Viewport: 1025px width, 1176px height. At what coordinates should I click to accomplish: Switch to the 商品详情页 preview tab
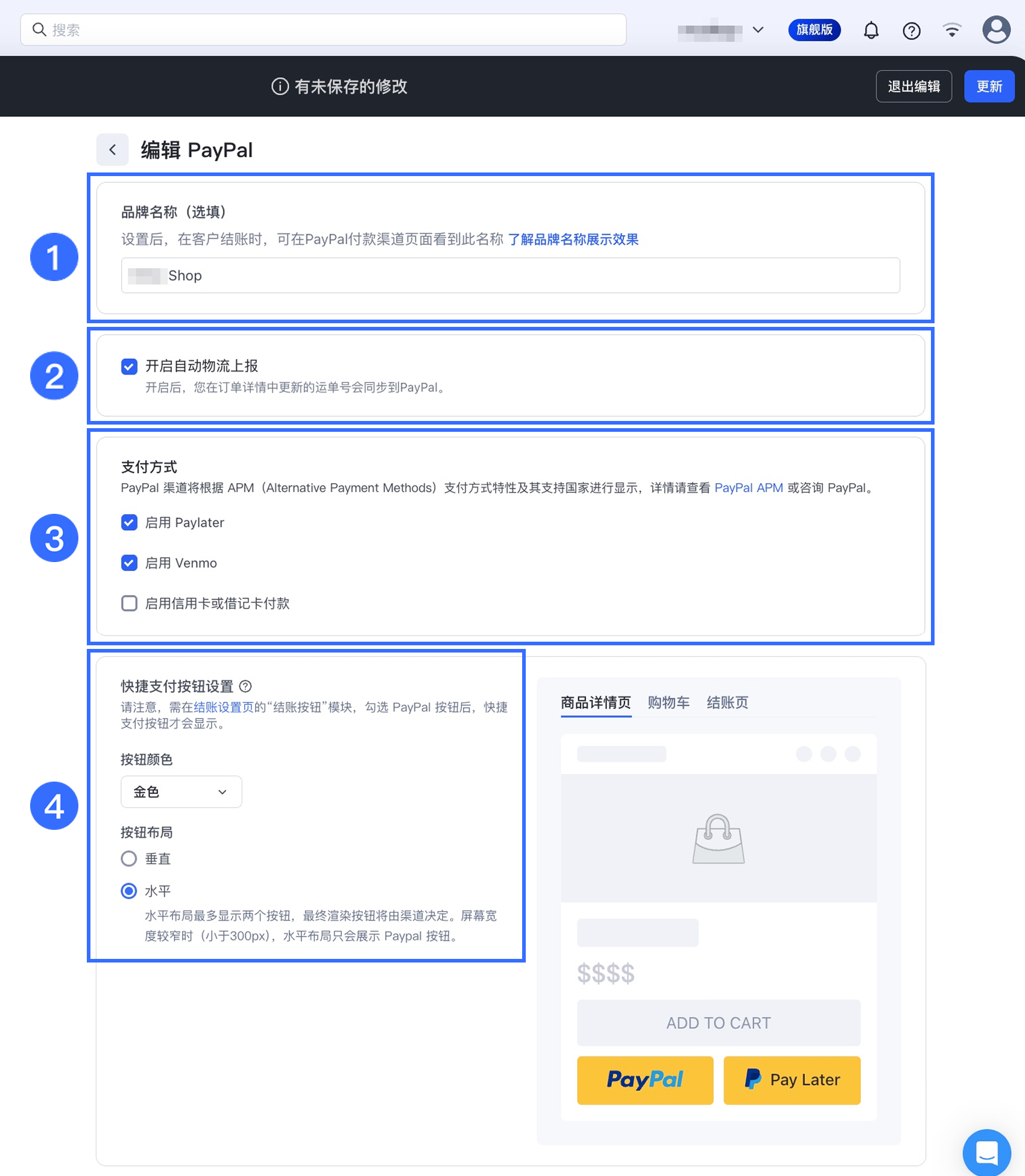[x=596, y=703]
